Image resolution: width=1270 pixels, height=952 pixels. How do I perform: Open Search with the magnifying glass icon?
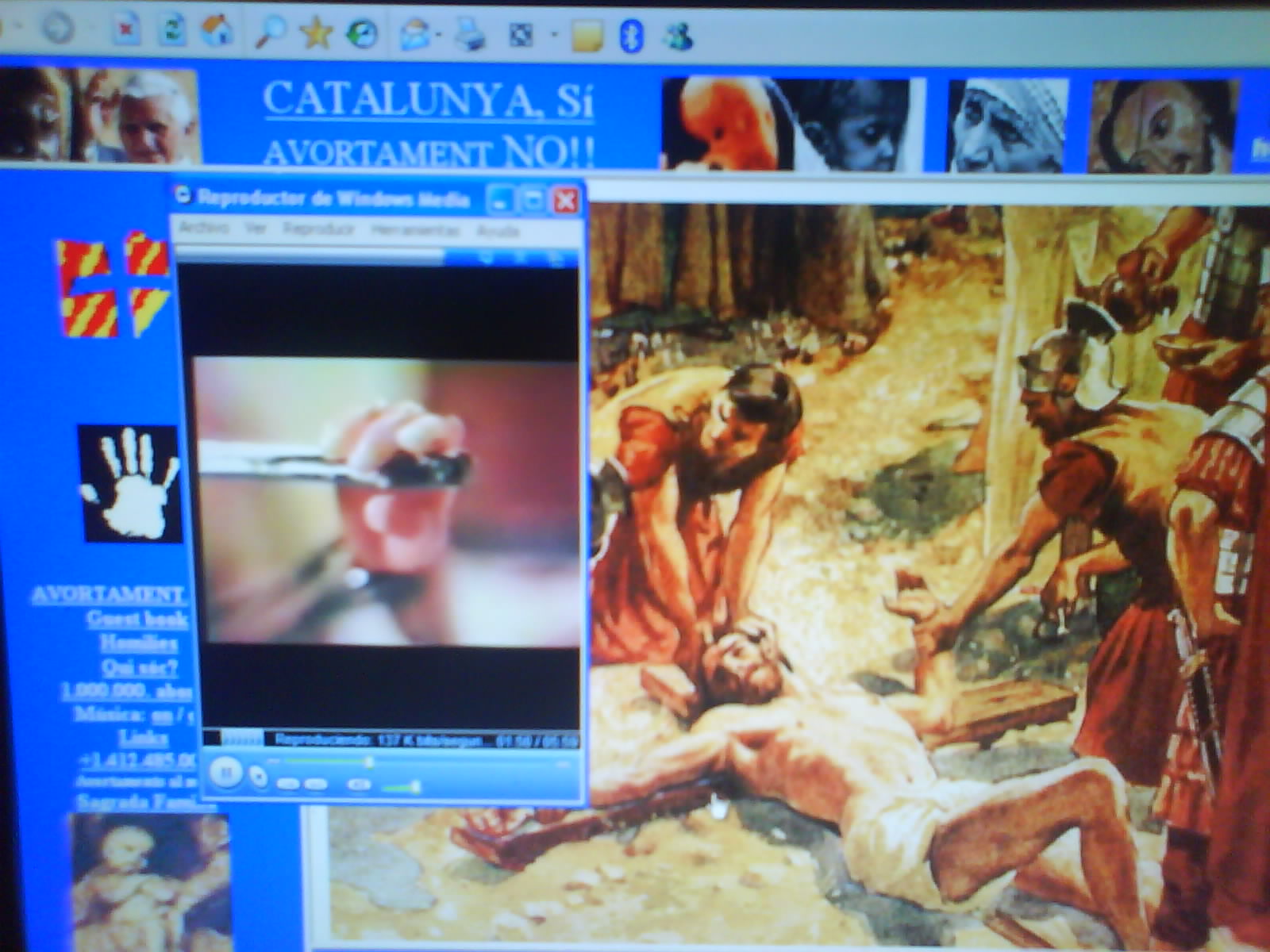tap(271, 33)
